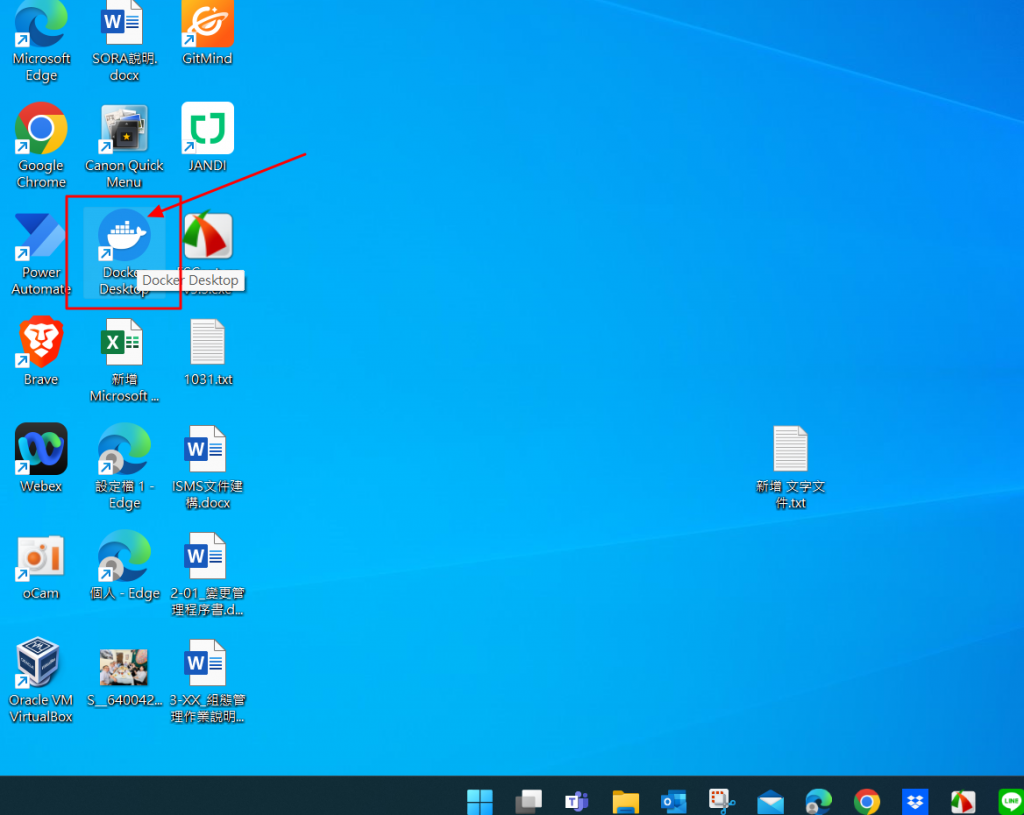Screen dimensions: 1024x815
Task: Open the Mail app from the taskbar
Action: coord(771,802)
